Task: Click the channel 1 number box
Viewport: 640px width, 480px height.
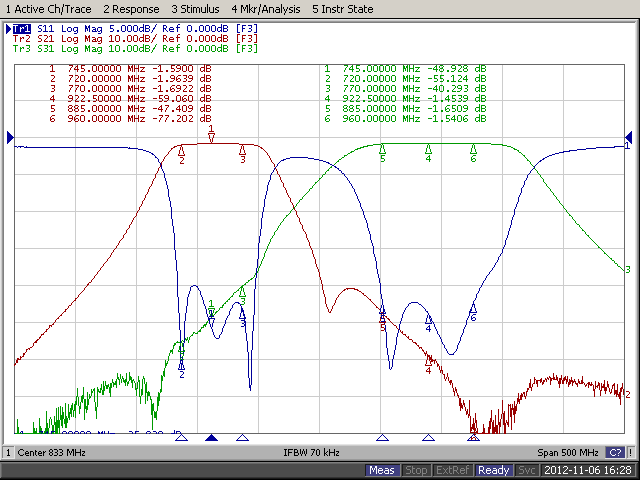Action: coord(8,452)
